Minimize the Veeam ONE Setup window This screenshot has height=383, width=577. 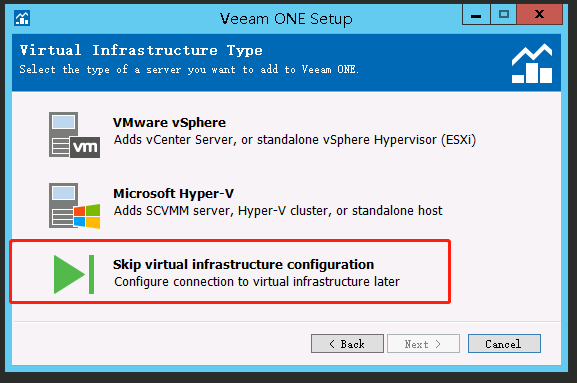(476, 15)
